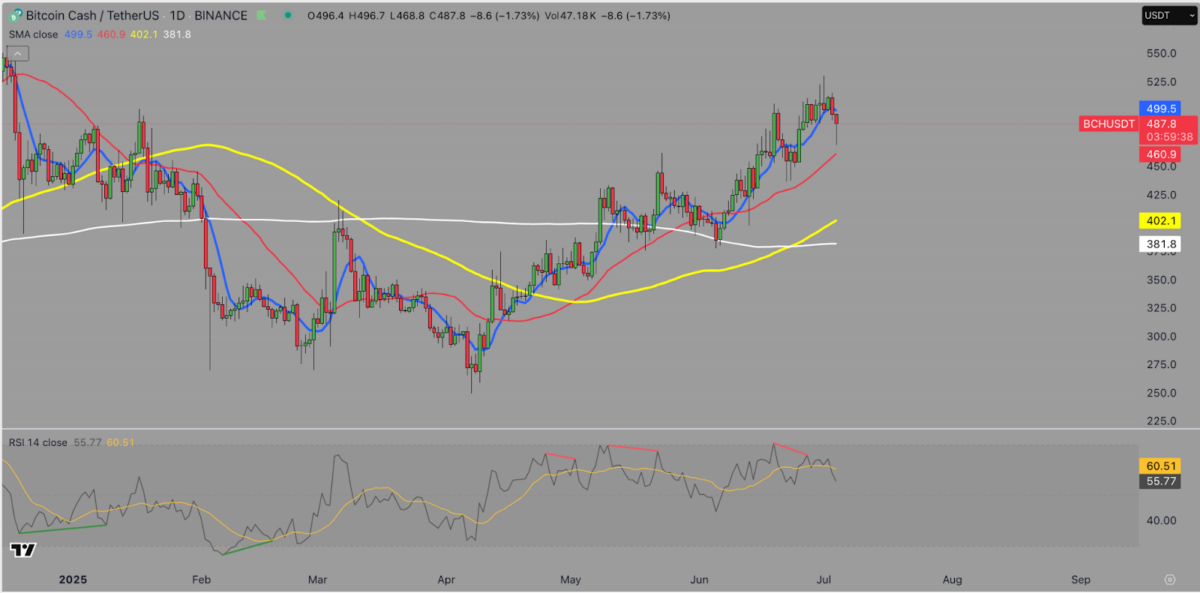Click the 325.0 price scale label
Viewport: 1200px width, 593px height.
tap(1160, 308)
